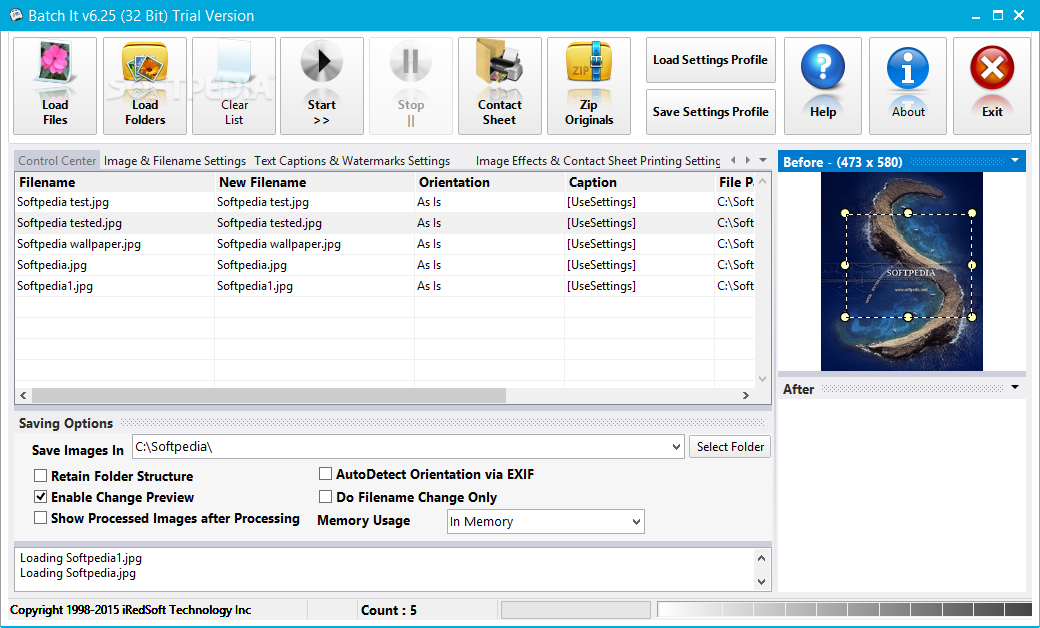This screenshot has height=628, width=1040.
Task: Click the top-left crop selection handle
Action: (845, 213)
